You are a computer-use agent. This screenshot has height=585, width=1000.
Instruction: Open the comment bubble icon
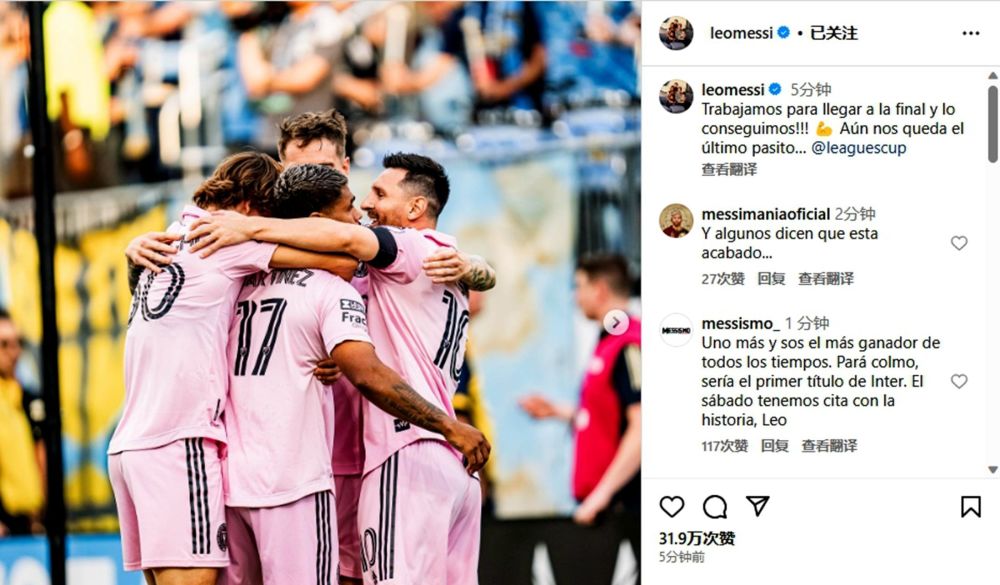coord(715,507)
